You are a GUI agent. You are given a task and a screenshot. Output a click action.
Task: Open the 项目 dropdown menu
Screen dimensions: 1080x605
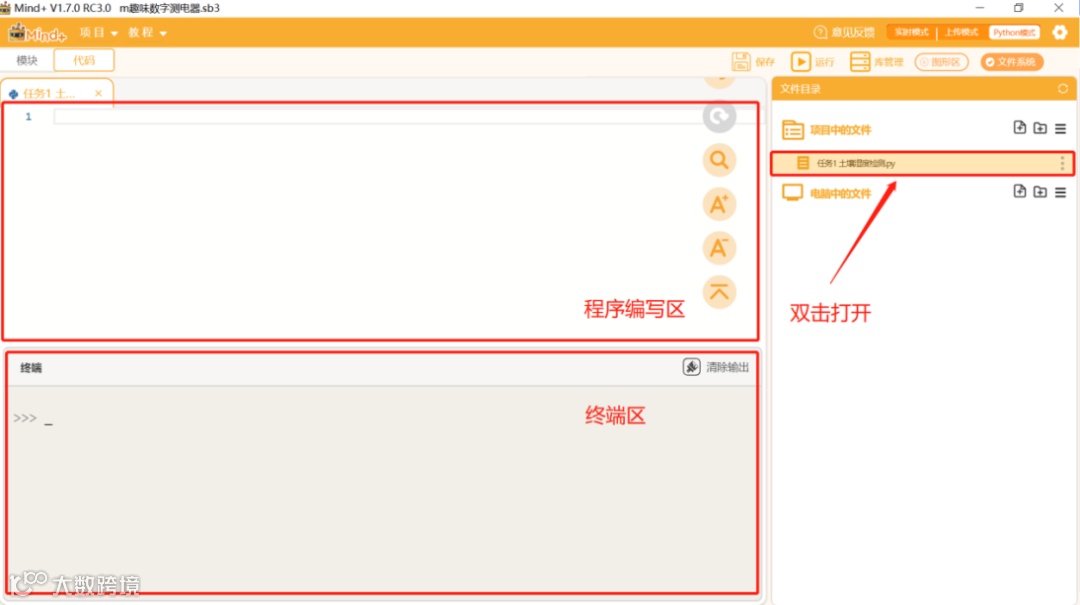(98, 32)
